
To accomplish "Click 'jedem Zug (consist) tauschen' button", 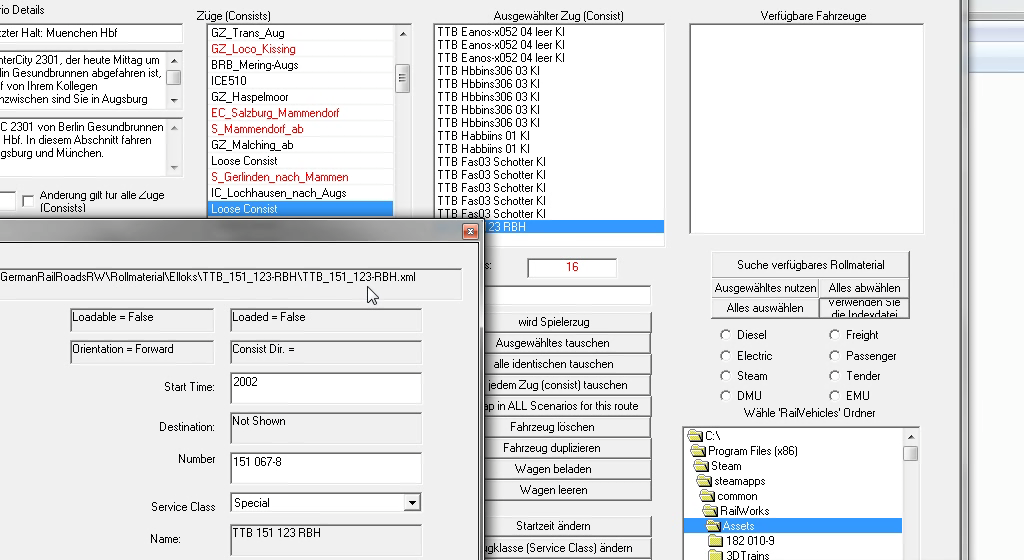I will point(567,385).
